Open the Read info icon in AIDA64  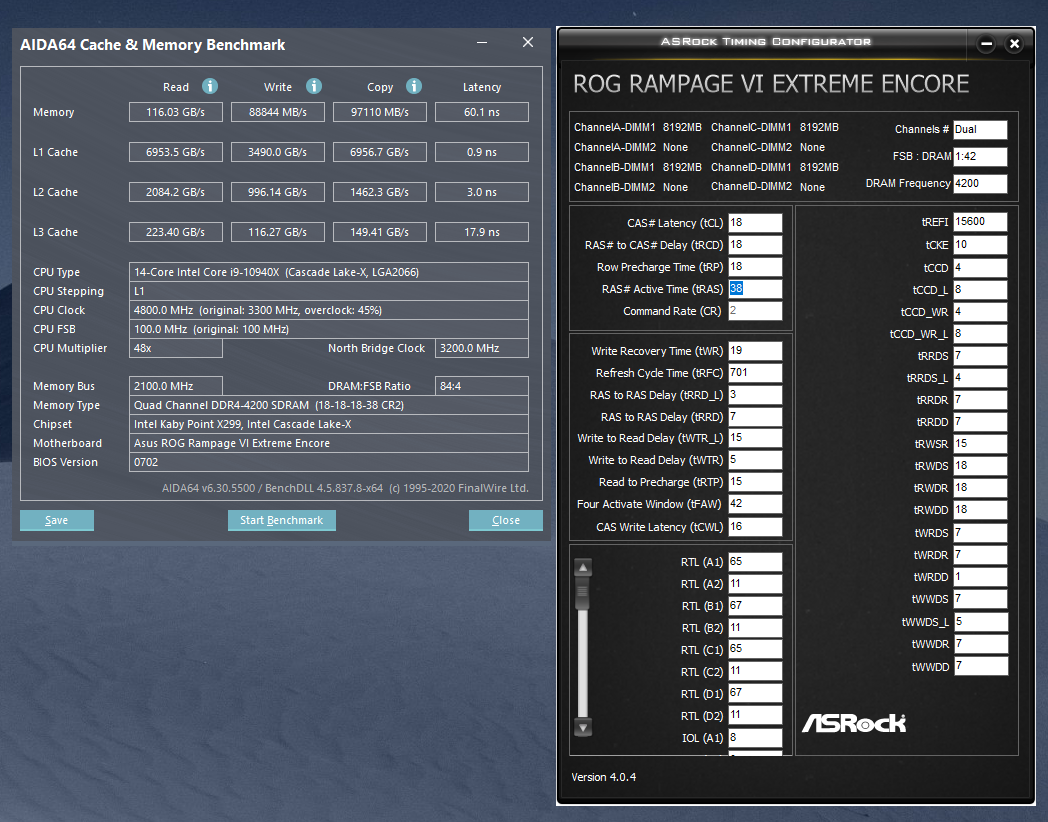click(210, 86)
